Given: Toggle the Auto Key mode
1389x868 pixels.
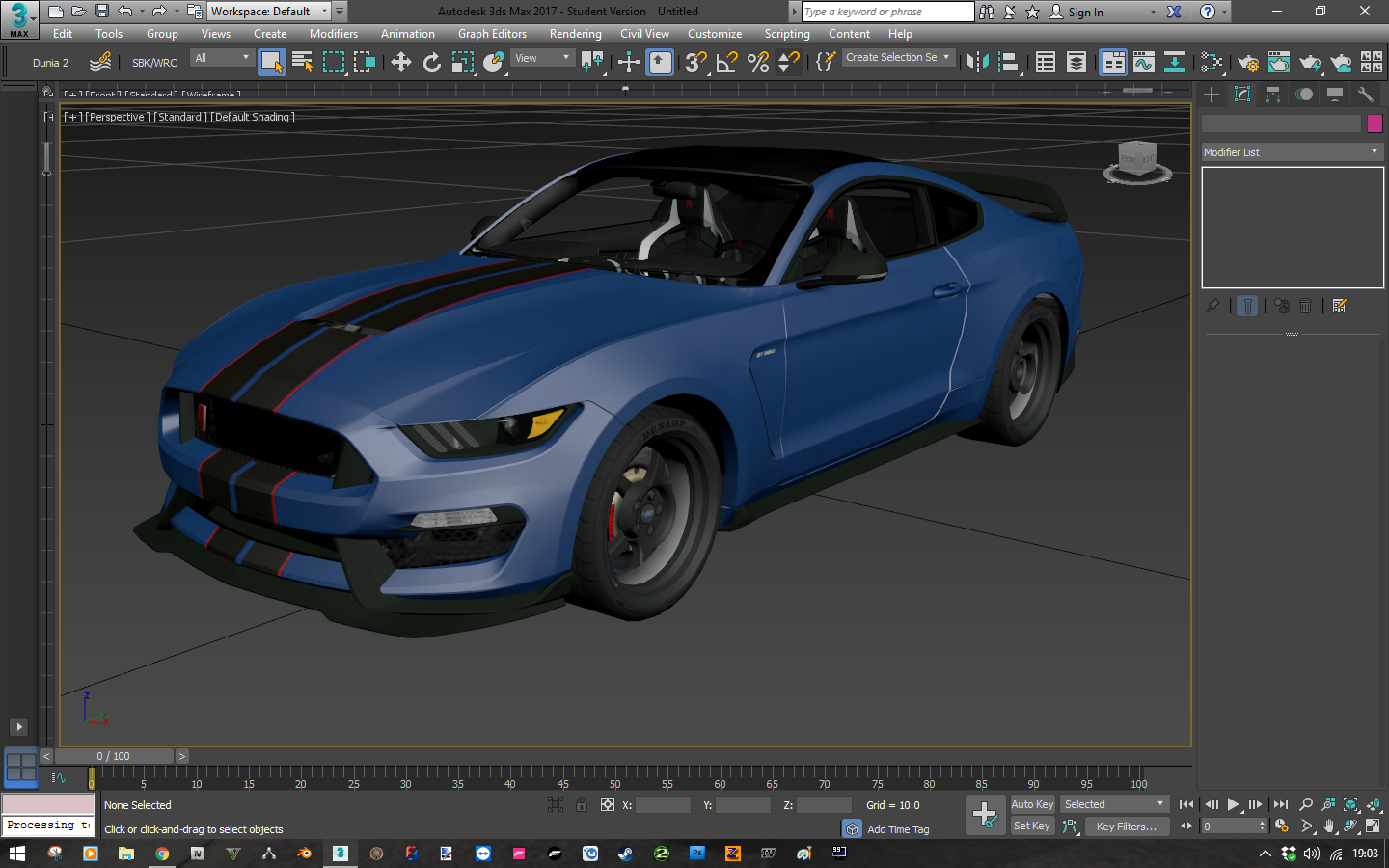Looking at the screenshot, I should (1031, 804).
